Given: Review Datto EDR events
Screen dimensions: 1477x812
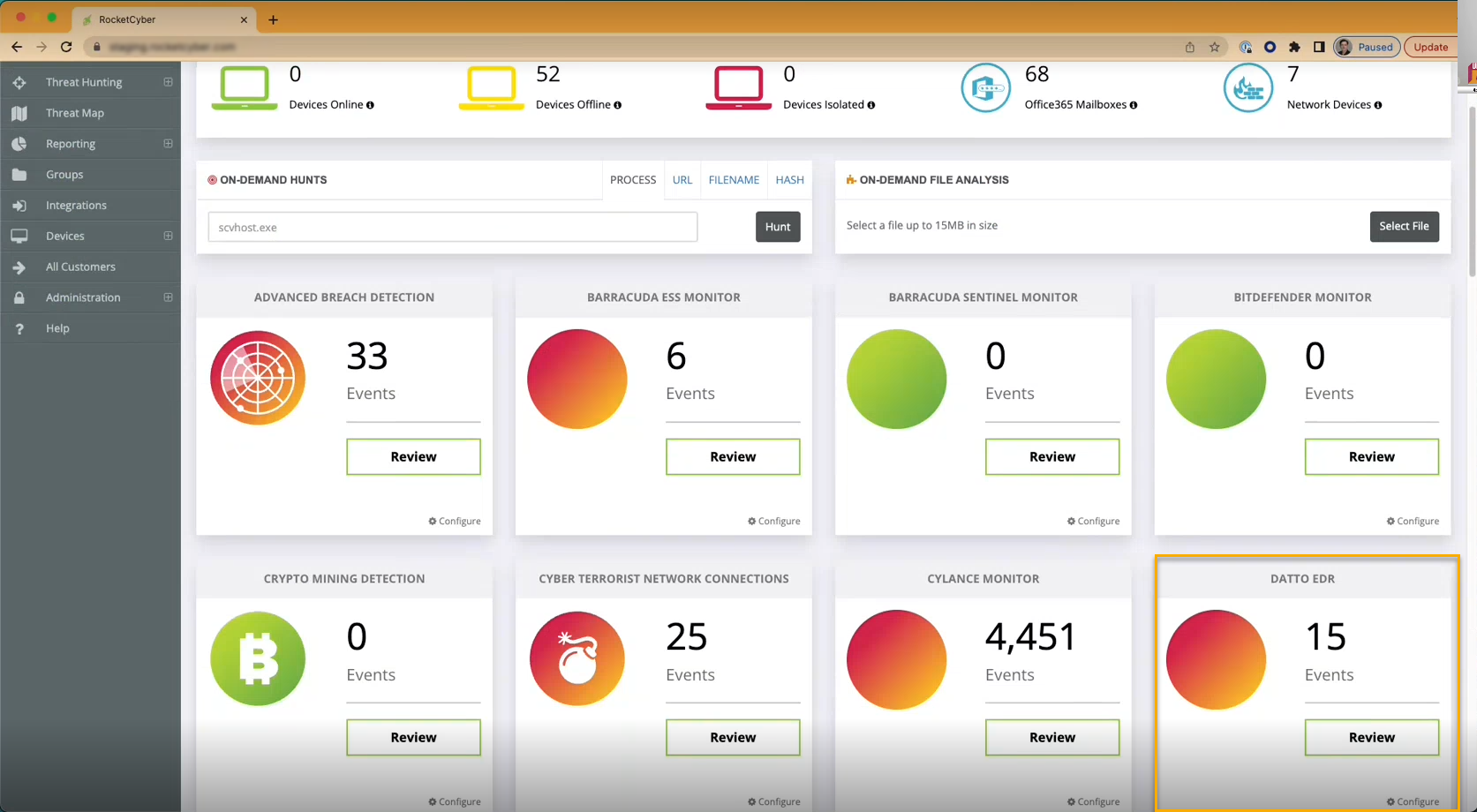Looking at the screenshot, I should [x=1371, y=737].
